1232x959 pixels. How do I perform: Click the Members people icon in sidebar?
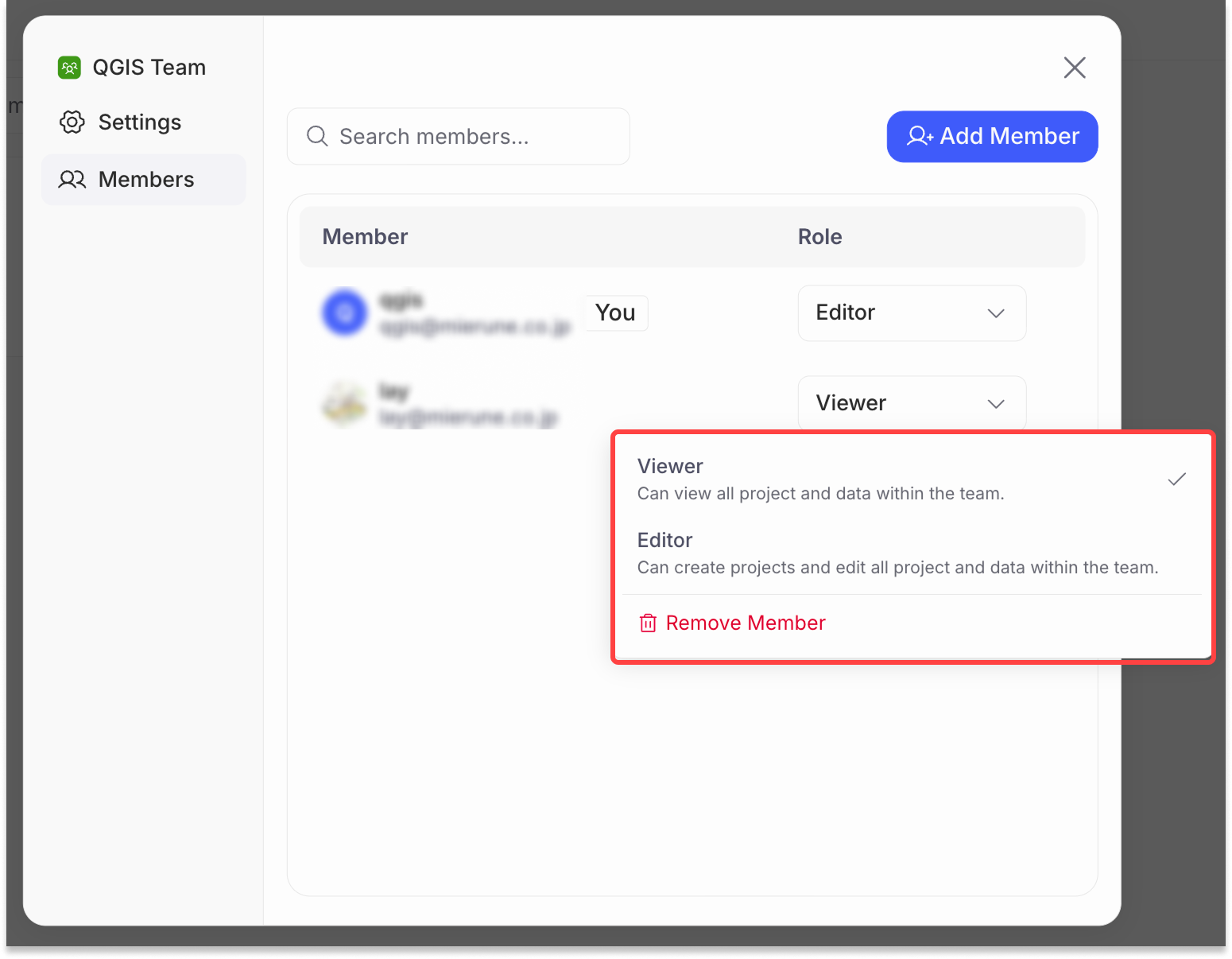tap(72, 180)
